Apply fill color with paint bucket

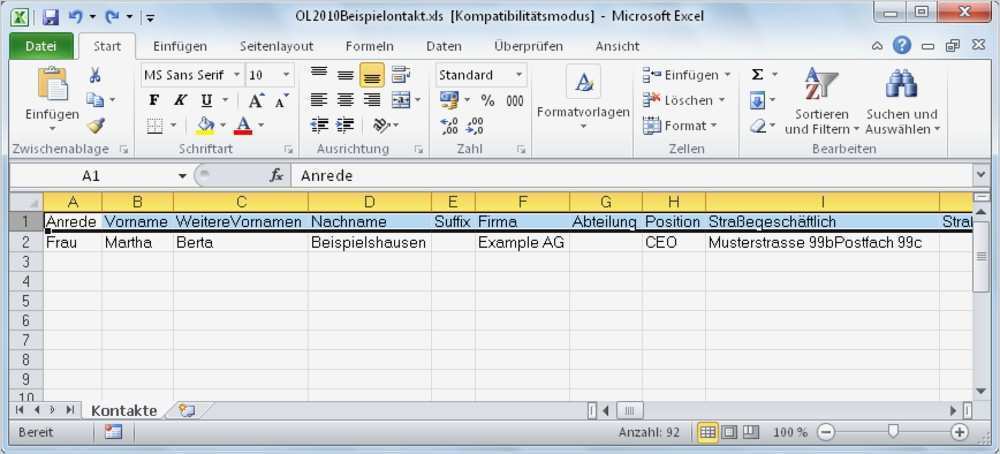pyautogui.click(x=205, y=126)
